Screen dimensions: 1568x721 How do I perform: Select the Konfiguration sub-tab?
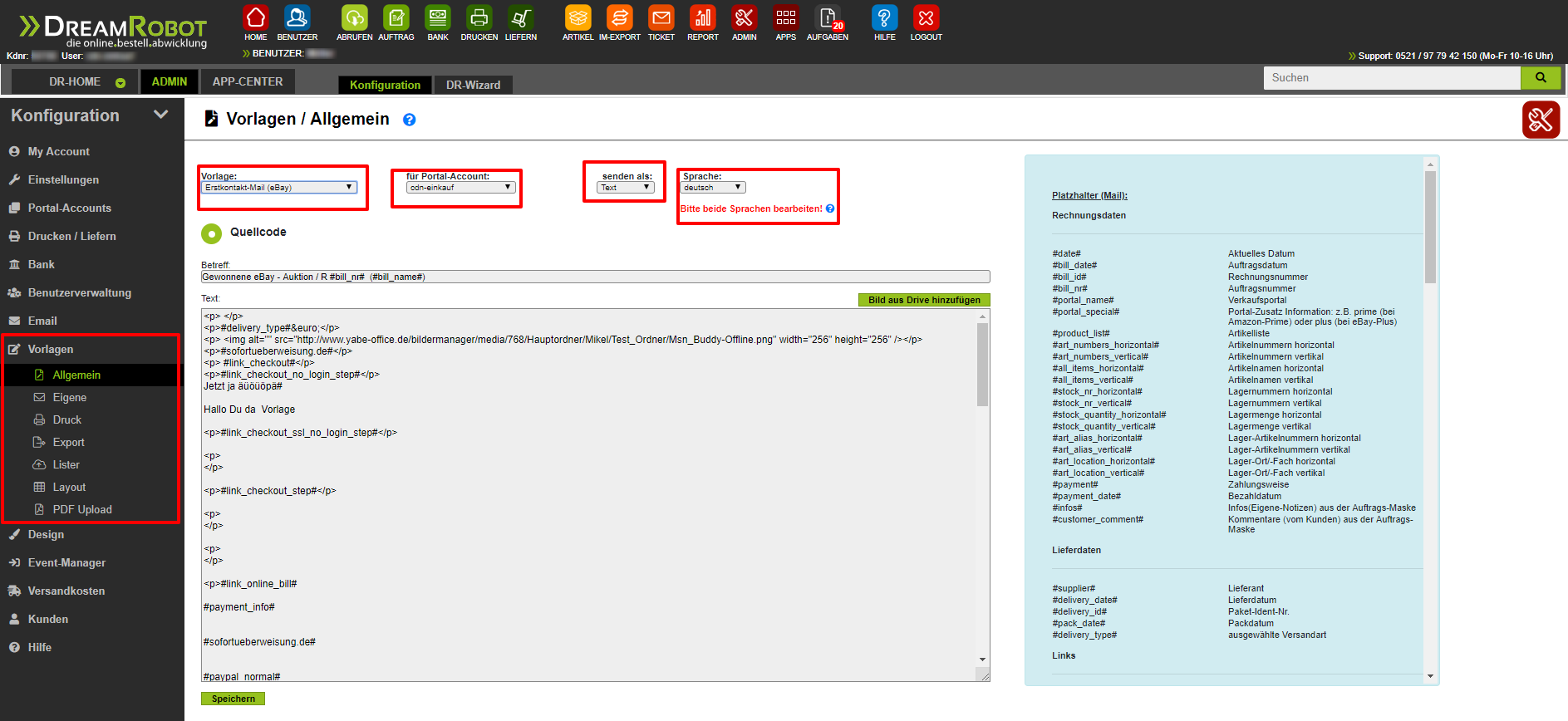point(385,85)
